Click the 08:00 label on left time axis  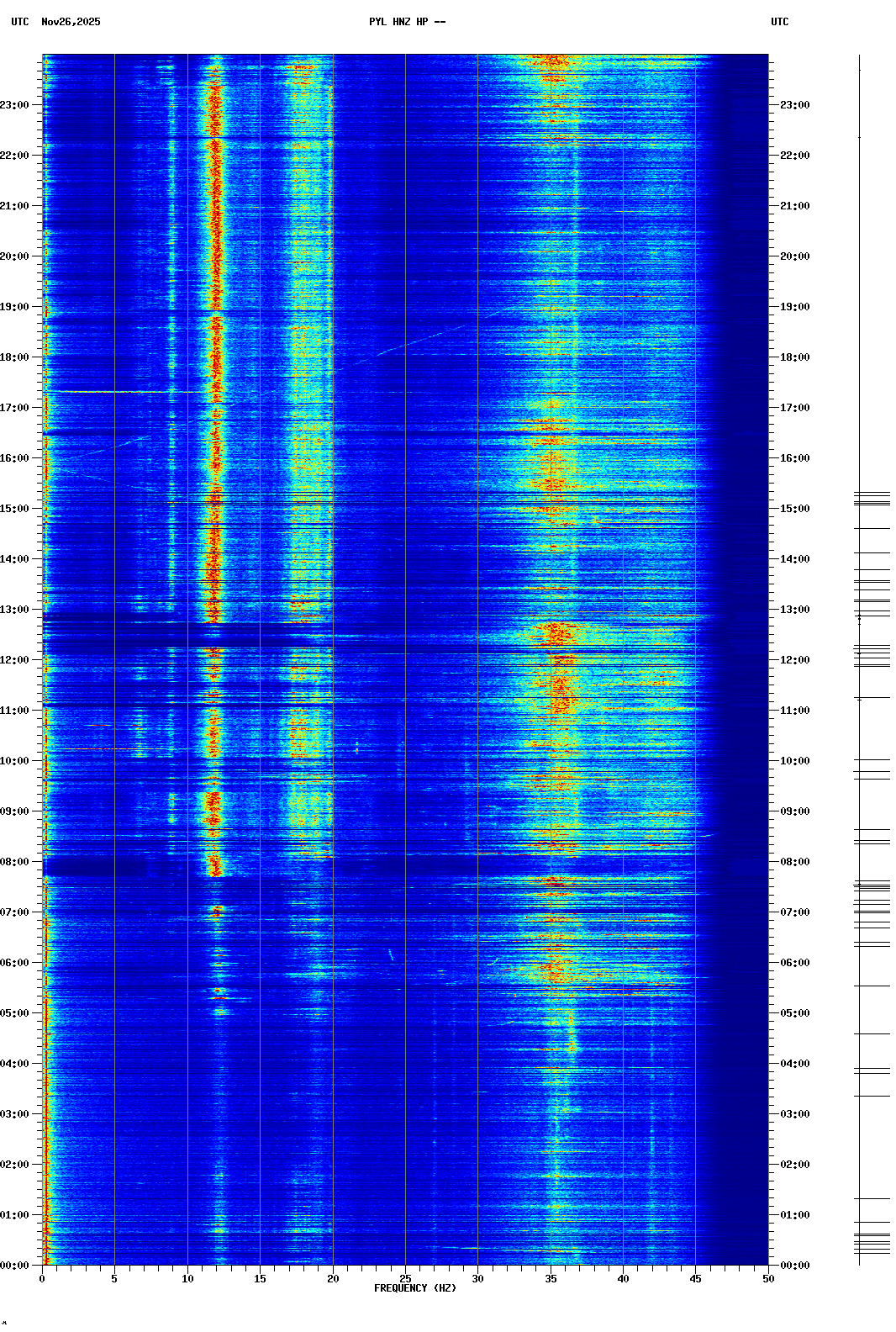(x=15, y=862)
